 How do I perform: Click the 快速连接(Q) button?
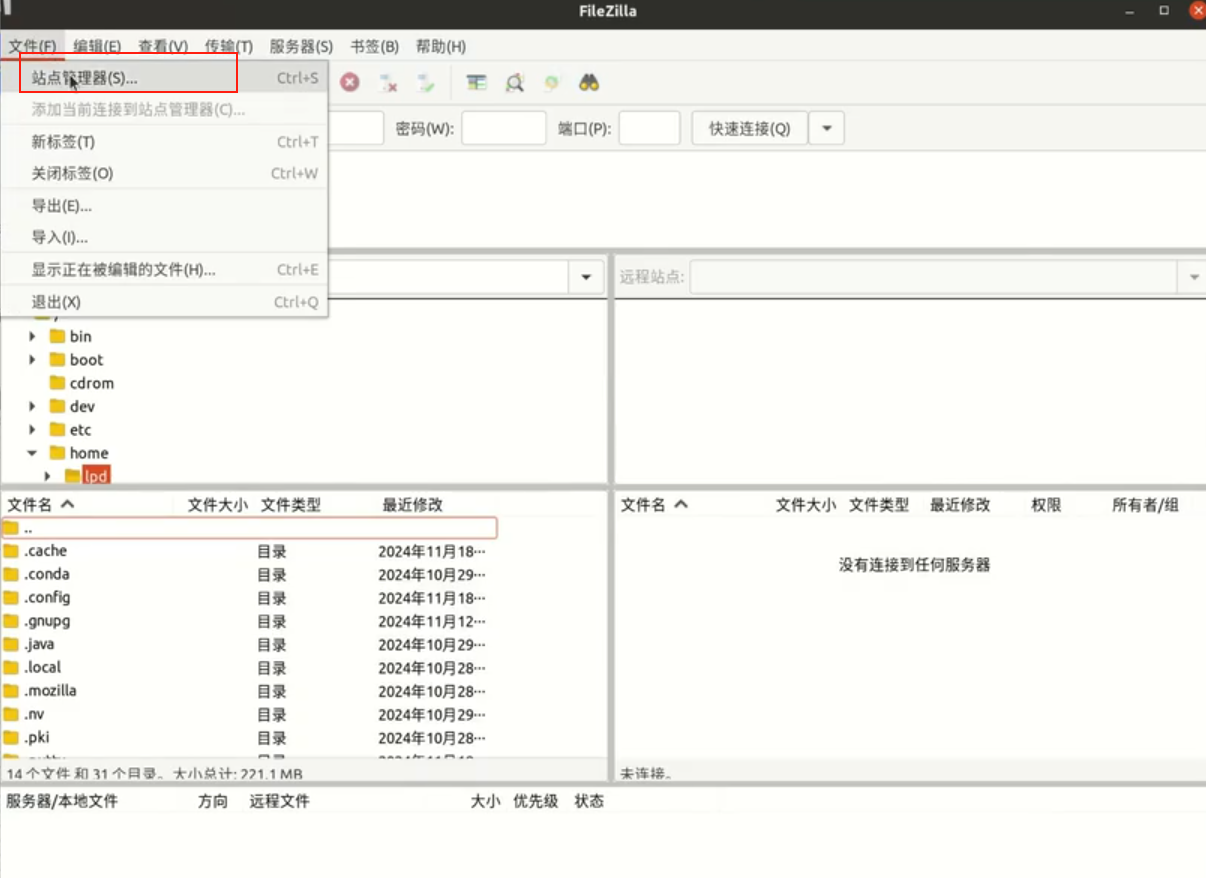(x=750, y=128)
